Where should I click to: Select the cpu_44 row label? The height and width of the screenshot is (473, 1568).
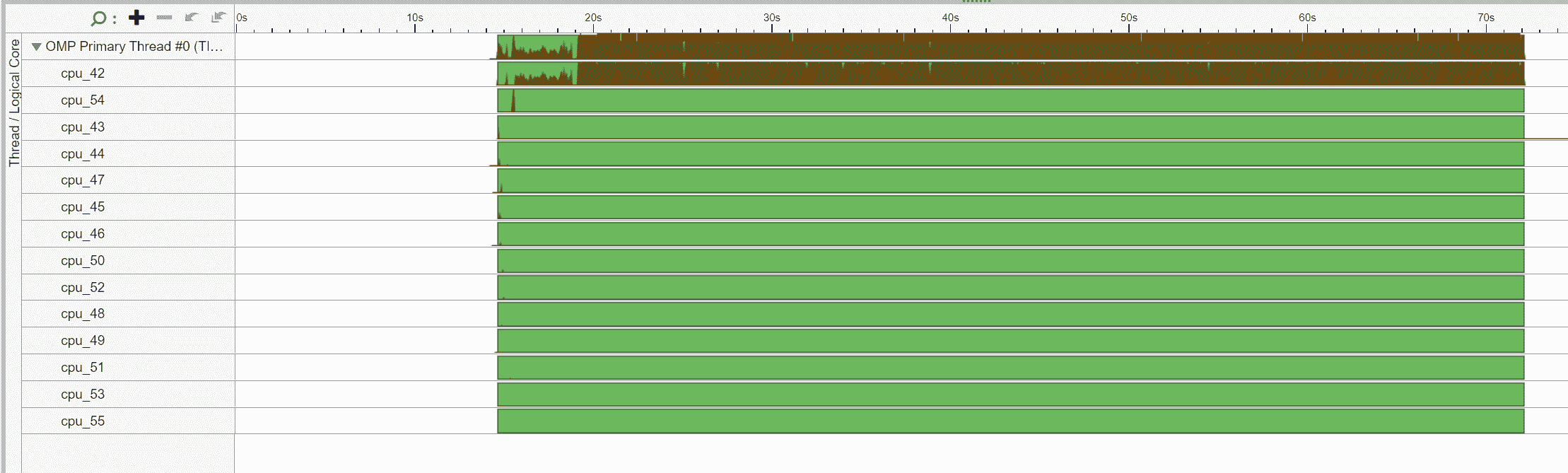coord(83,154)
